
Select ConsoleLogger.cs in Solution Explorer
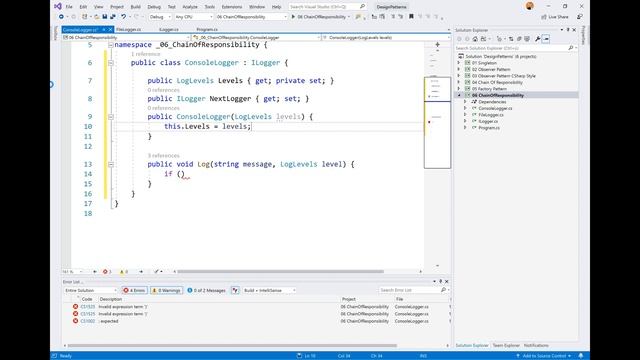point(495,108)
